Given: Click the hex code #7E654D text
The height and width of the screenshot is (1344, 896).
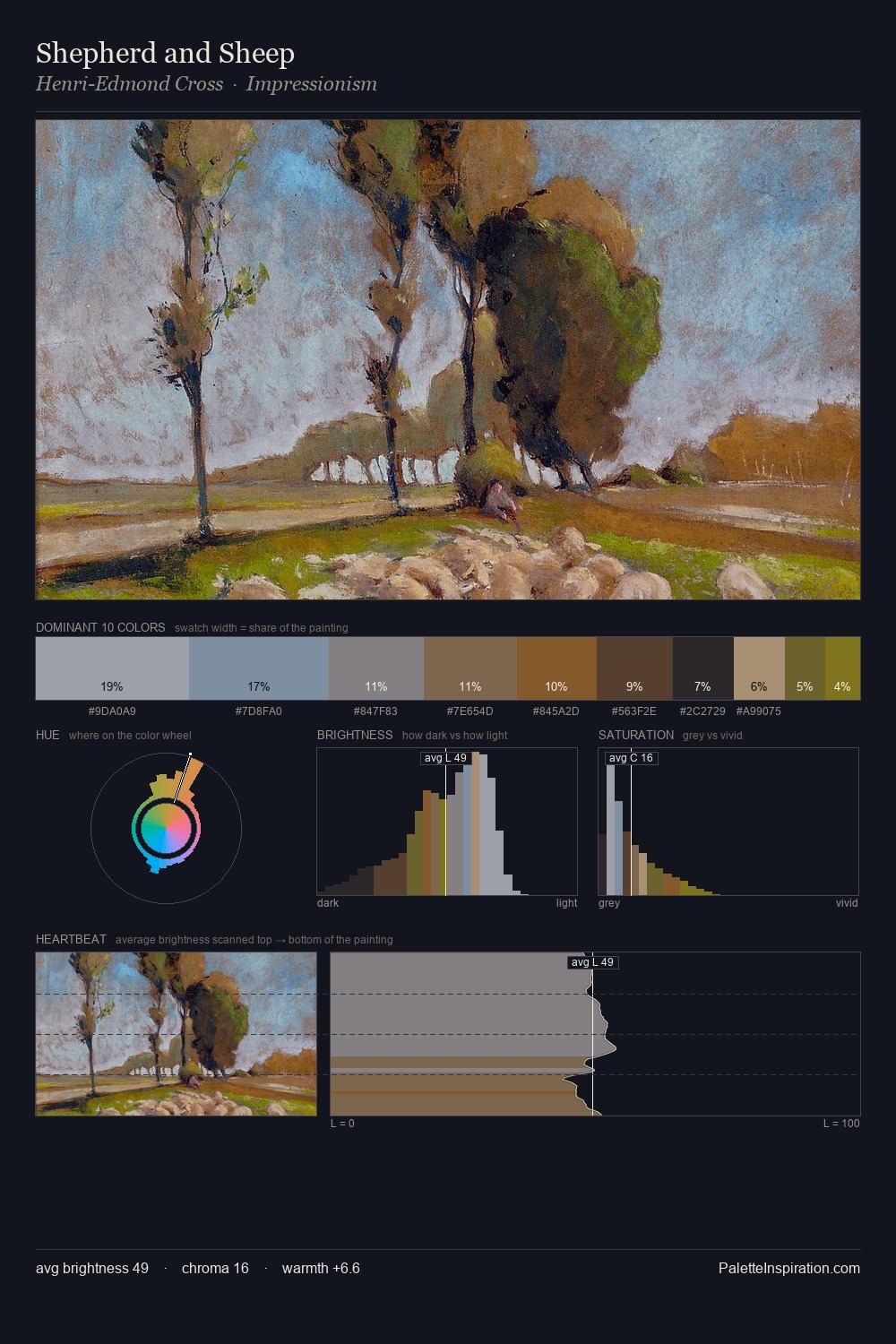Looking at the screenshot, I should (x=470, y=711).
